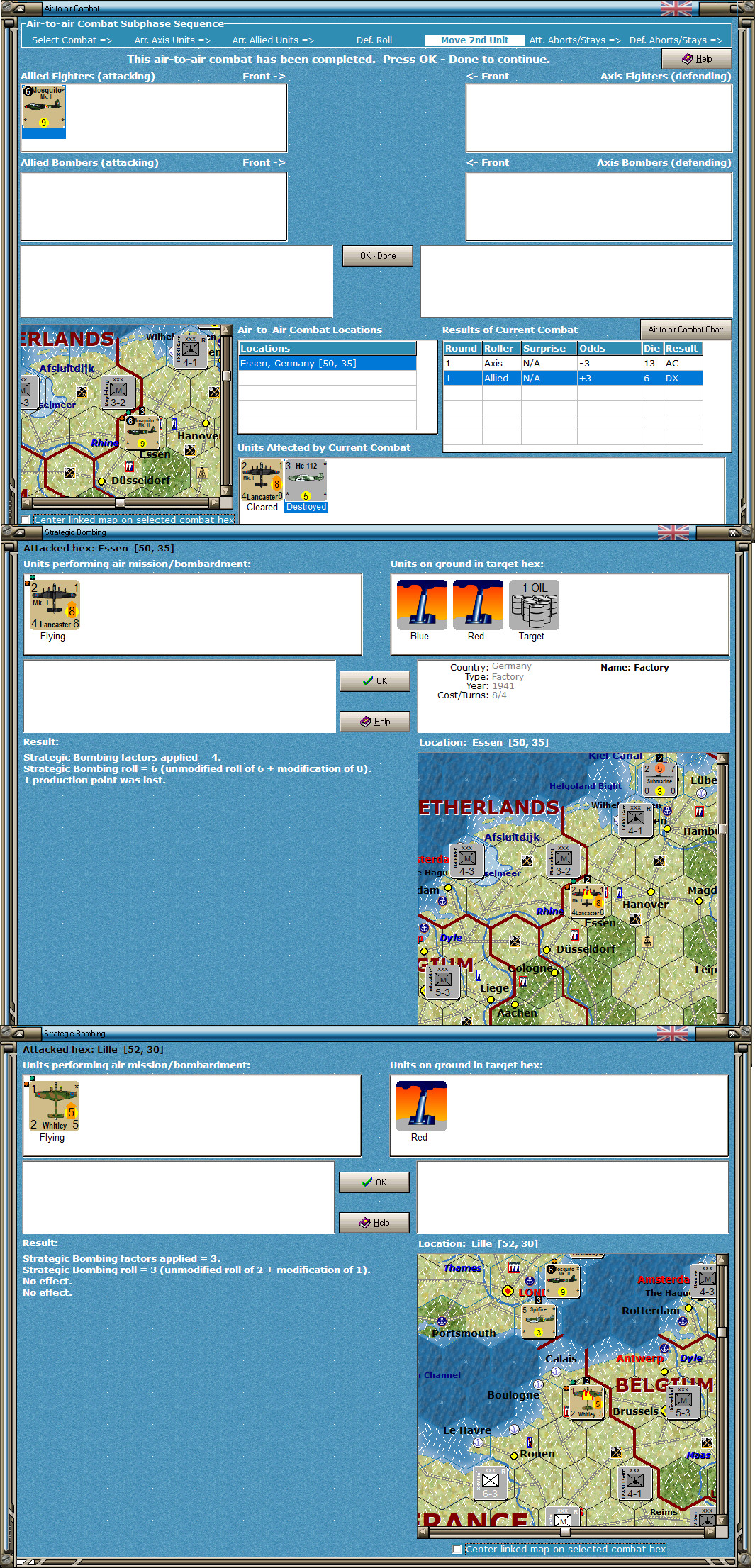The width and height of the screenshot is (755, 1568).
Task: Toggle Center linked map checkbox in air combat window
Action: click(x=26, y=520)
